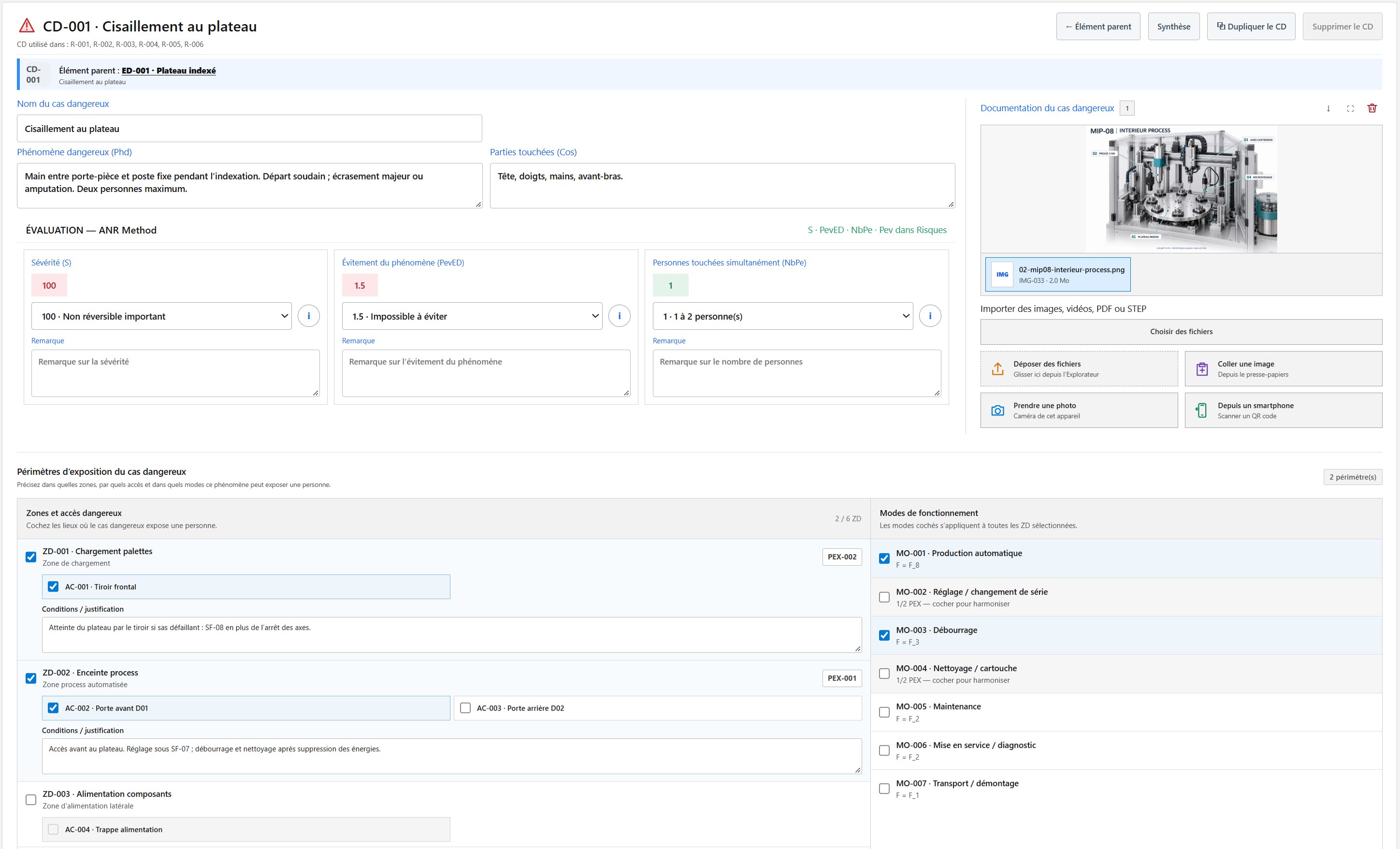The image size is (1400, 849).
Task: Open the MIP-08 interieur process image preview
Action: tap(1181, 189)
